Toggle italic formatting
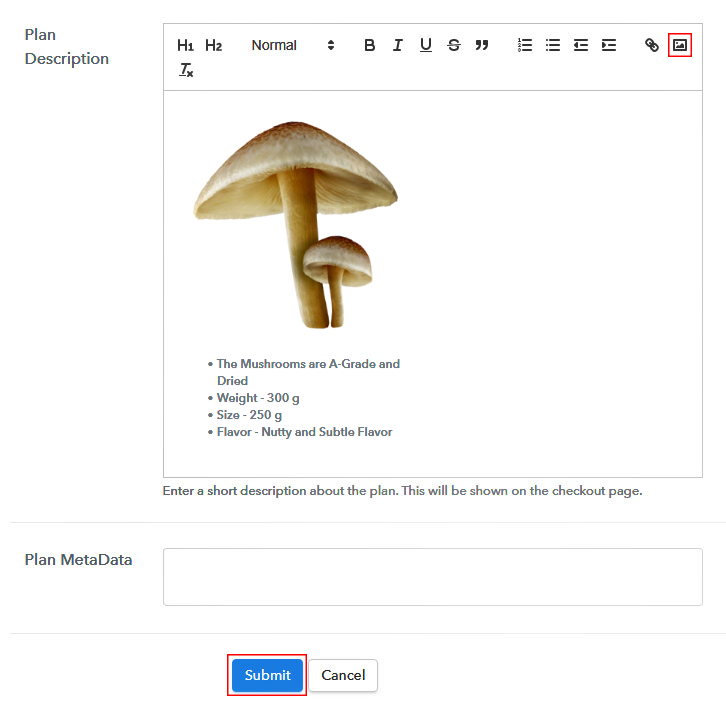 tap(397, 45)
